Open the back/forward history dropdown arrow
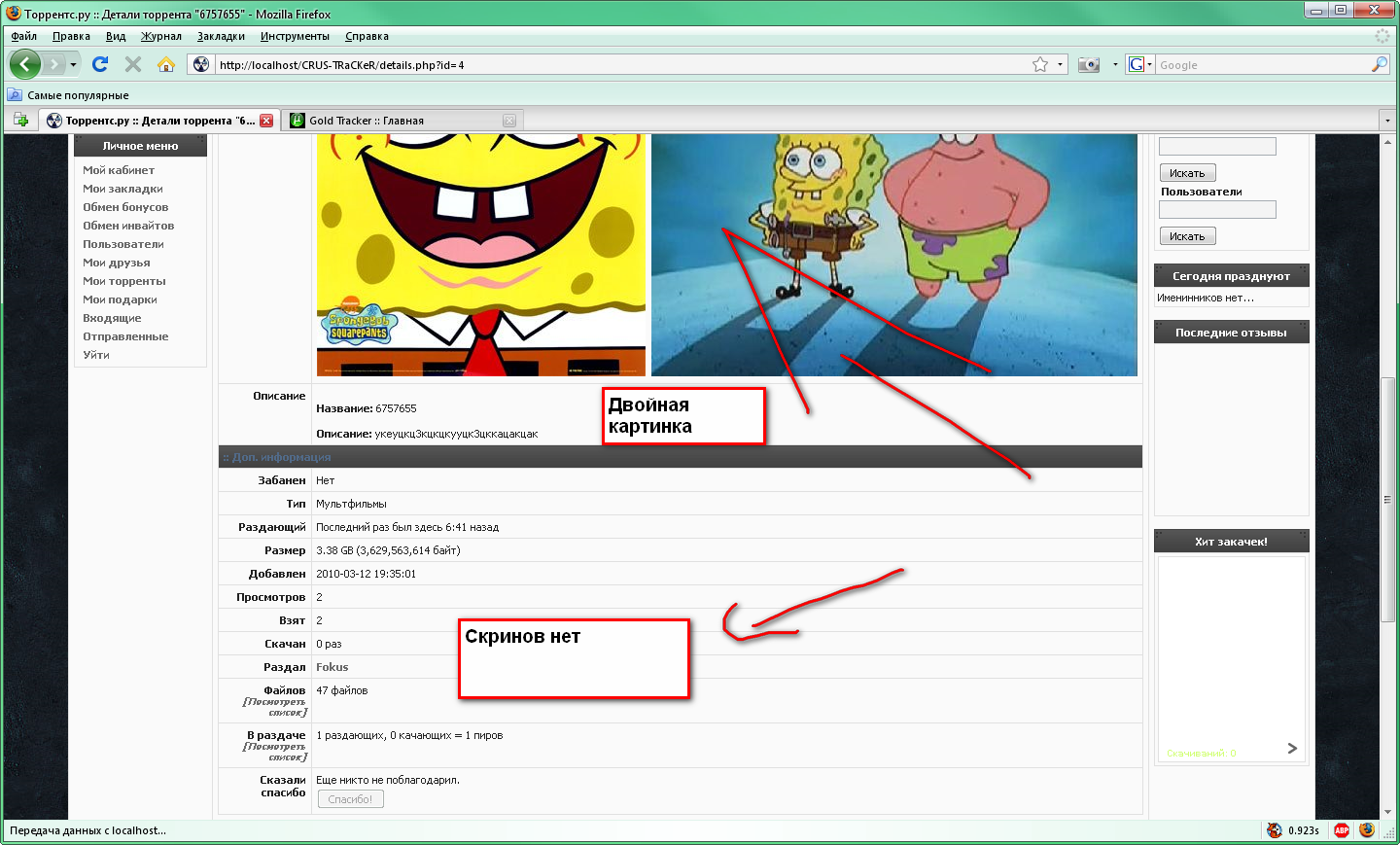Screen dimensions: 1400x845 [x=73, y=64]
